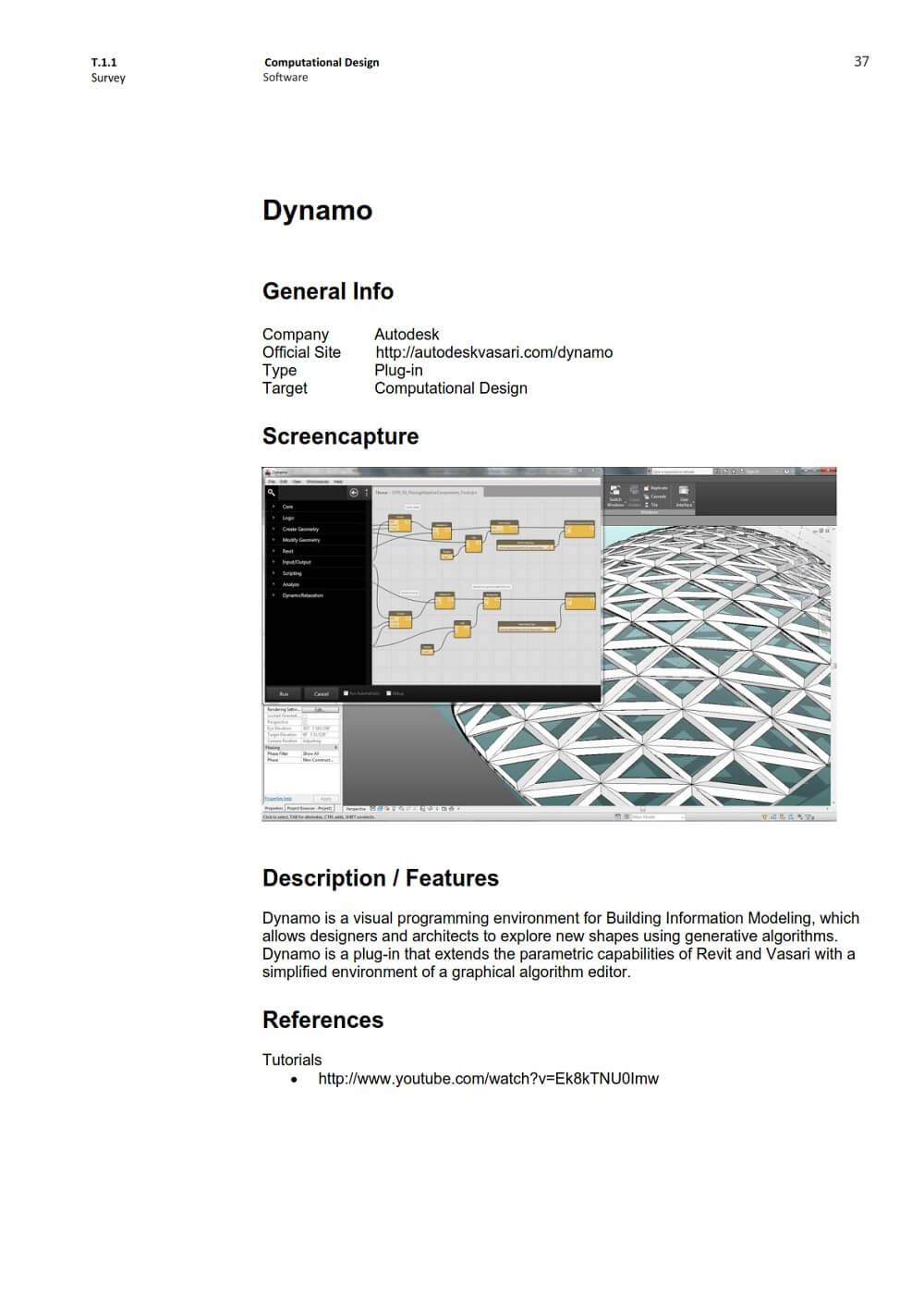The image size is (924, 1310).
Task: Click the Home workspace tab in Dynamo
Action: [381, 493]
